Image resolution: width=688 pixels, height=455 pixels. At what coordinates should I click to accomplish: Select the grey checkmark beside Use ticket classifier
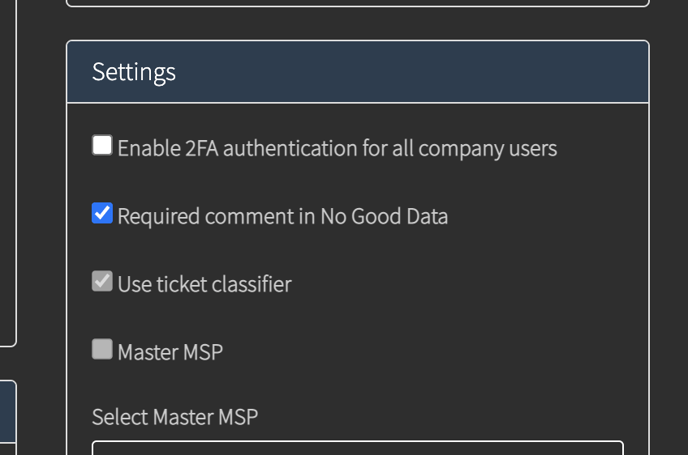102,281
